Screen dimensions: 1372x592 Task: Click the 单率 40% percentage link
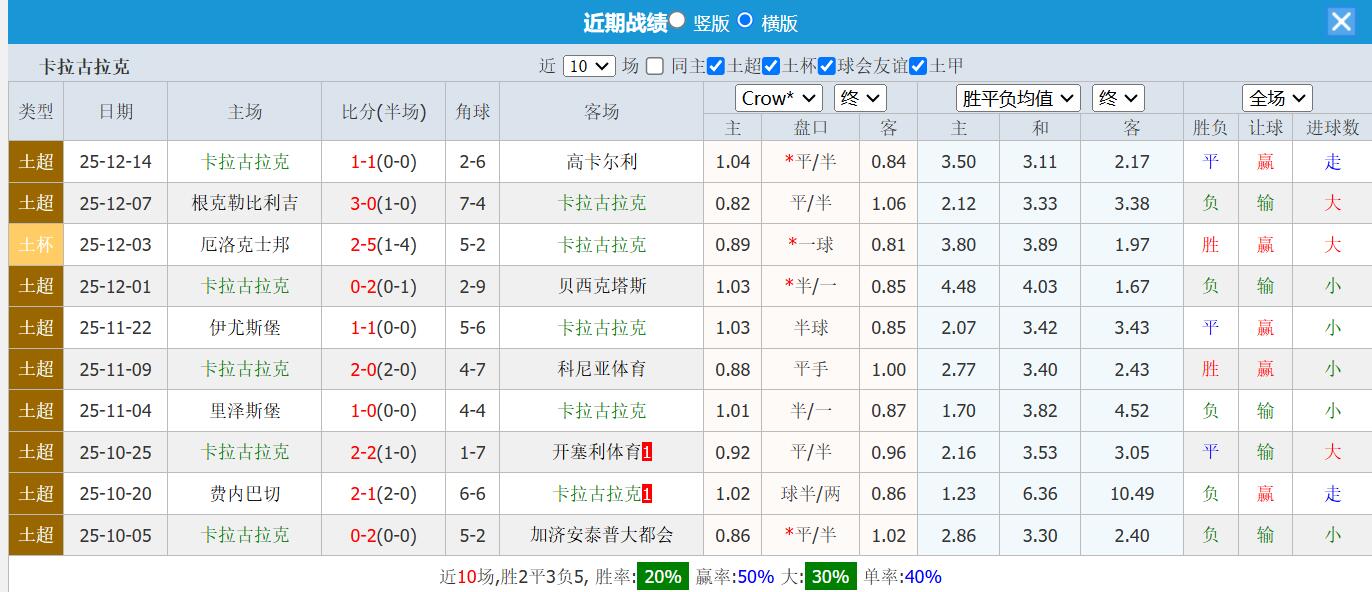[x=921, y=576]
